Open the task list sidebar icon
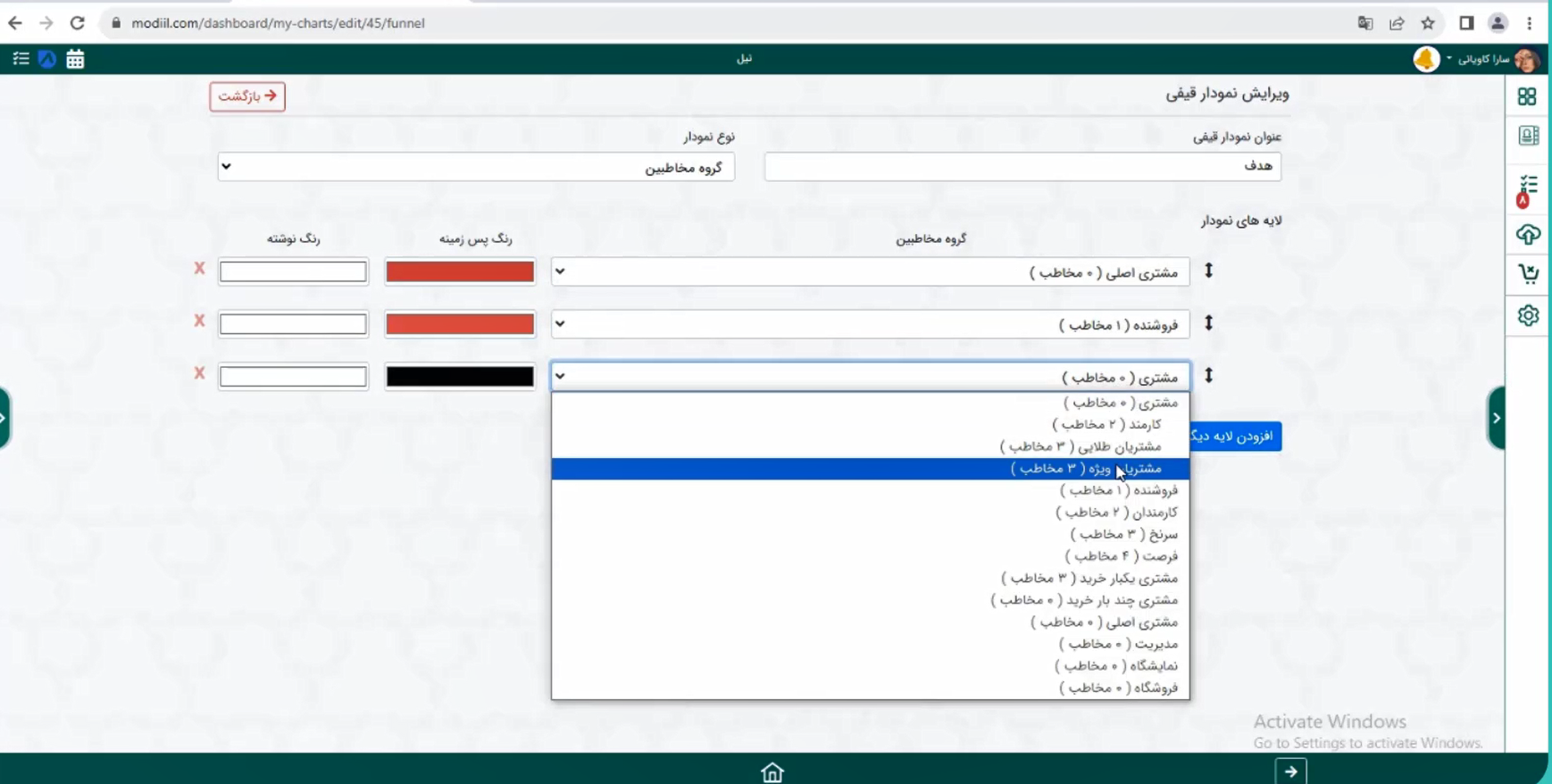The height and width of the screenshot is (784, 1552). tap(1528, 186)
